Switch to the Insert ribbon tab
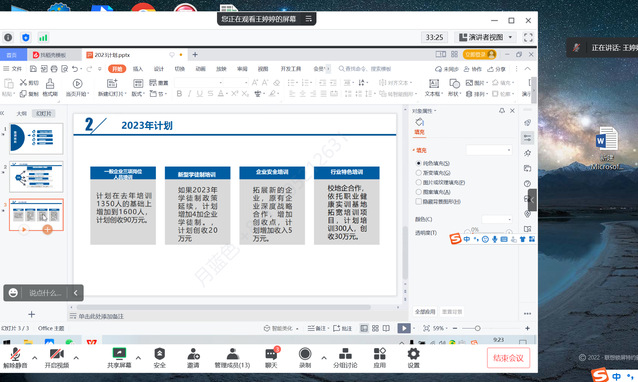 [138, 69]
